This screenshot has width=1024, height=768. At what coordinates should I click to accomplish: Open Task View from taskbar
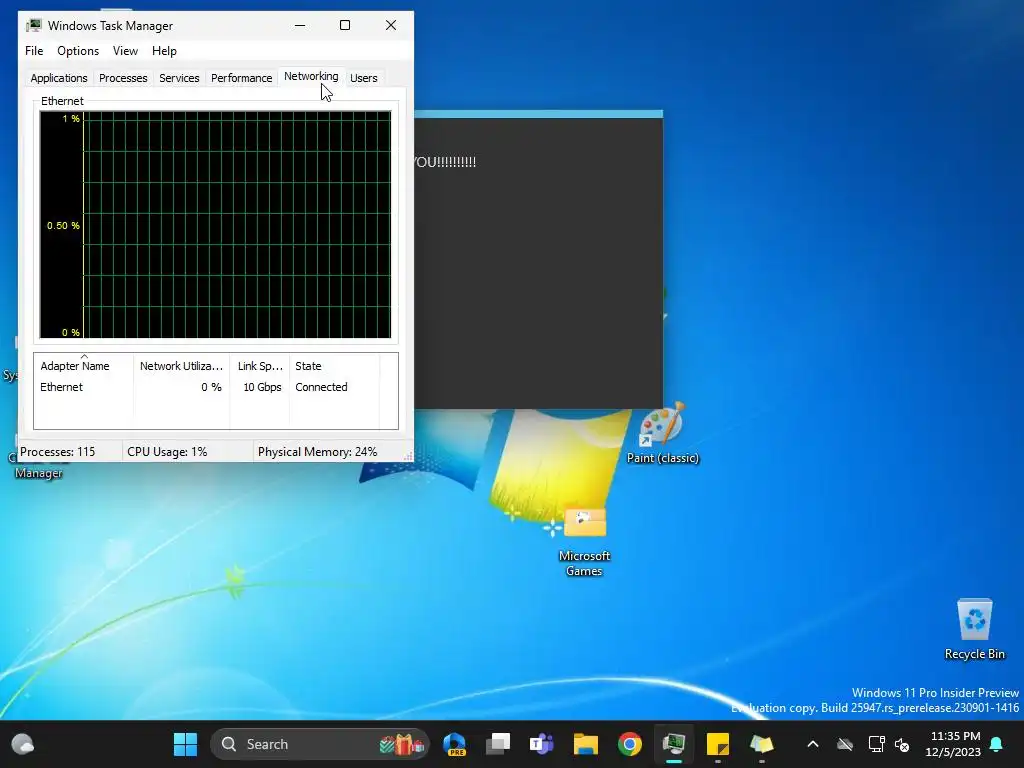(x=498, y=744)
